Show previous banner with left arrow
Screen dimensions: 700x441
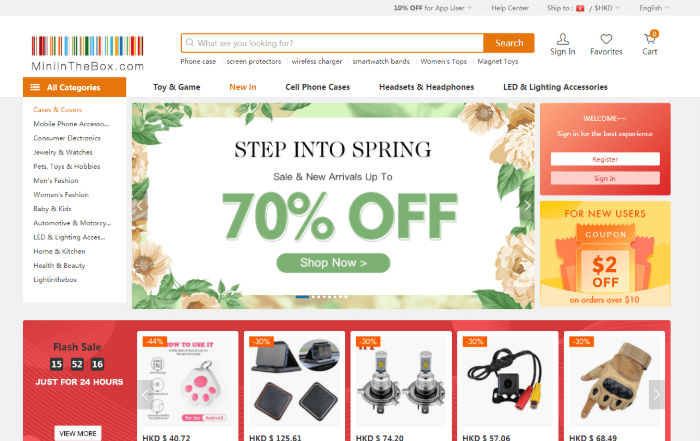click(139, 206)
